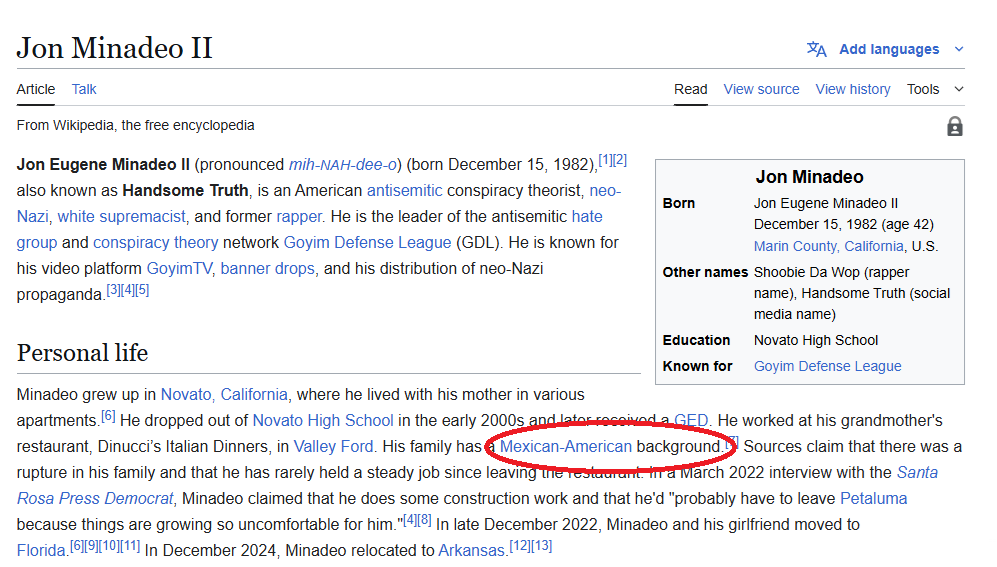Image resolution: width=997 pixels, height=567 pixels.
Task: Click infobox Education value Novato High School
Action: (816, 340)
